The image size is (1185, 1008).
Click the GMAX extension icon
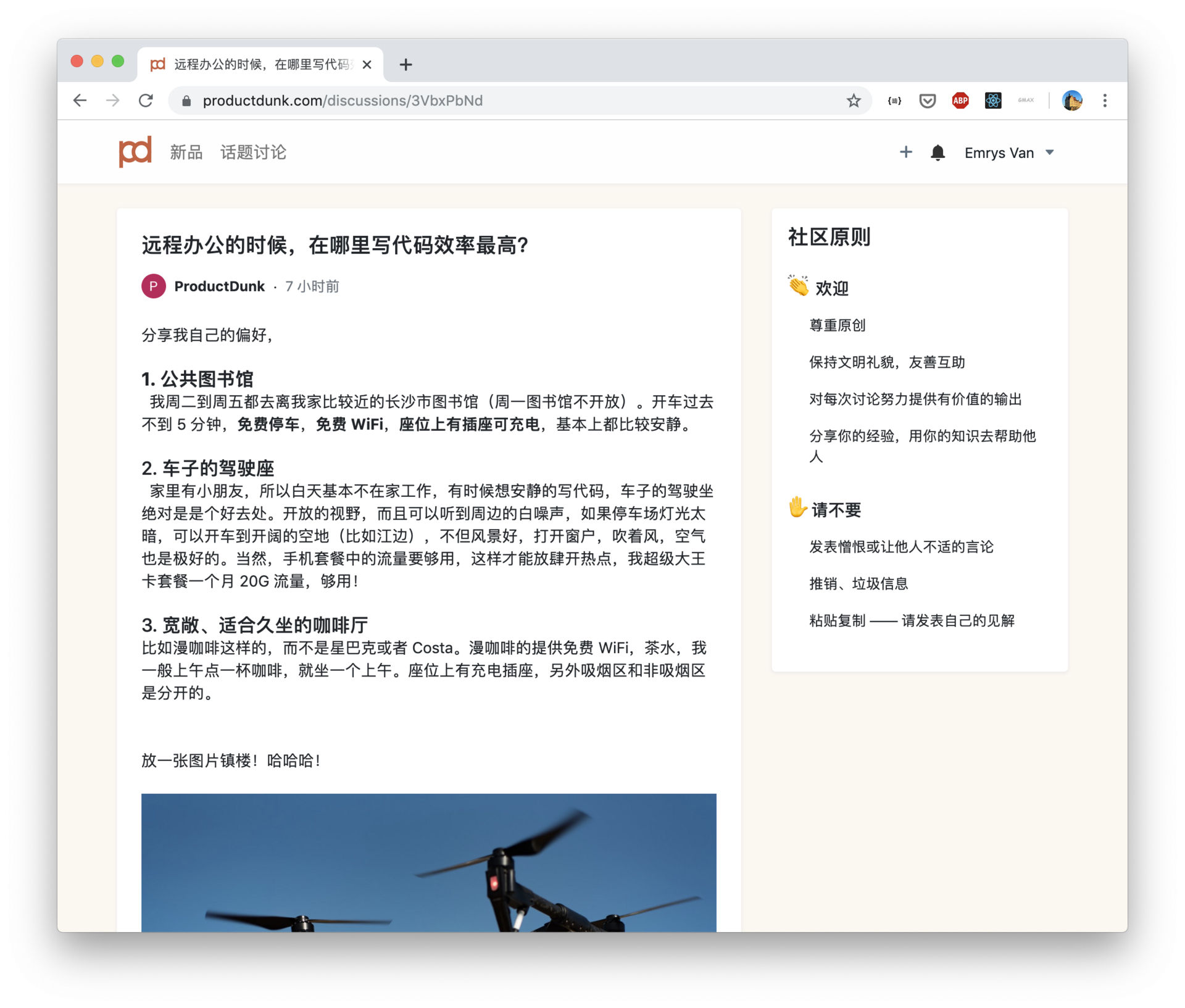click(1026, 100)
